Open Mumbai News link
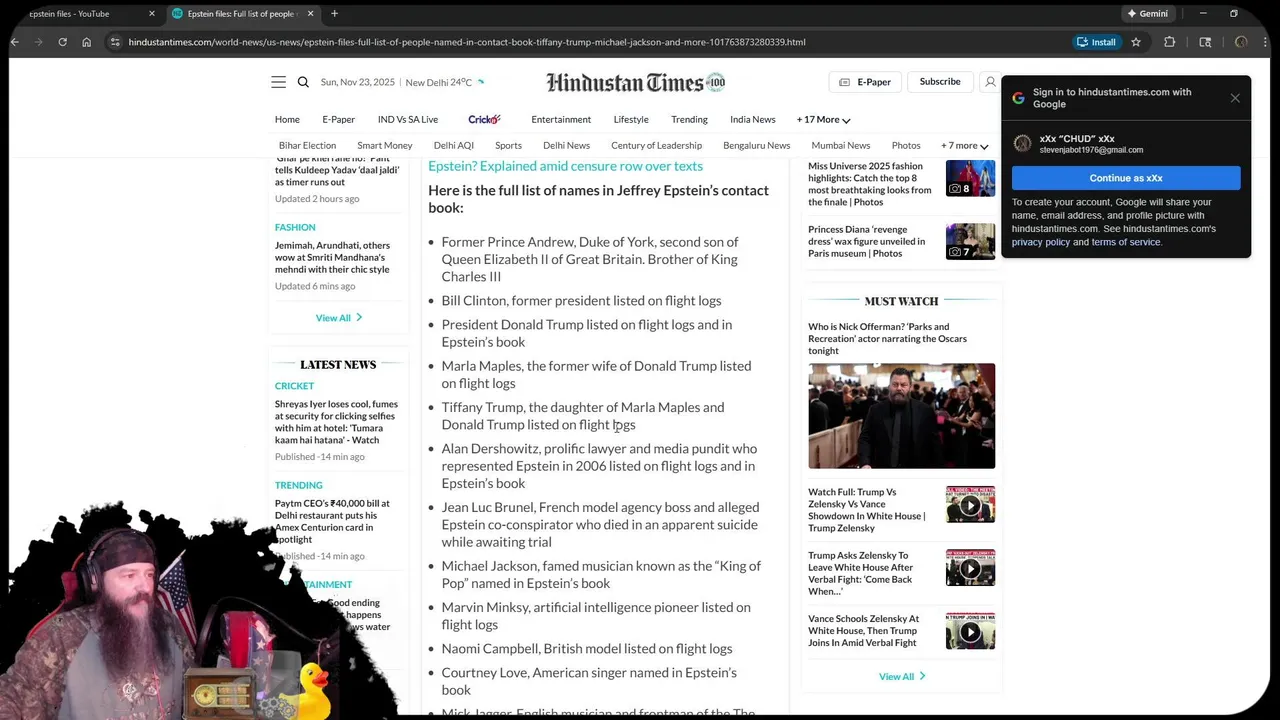The height and width of the screenshot is (720, 1280). pos(841,146)
